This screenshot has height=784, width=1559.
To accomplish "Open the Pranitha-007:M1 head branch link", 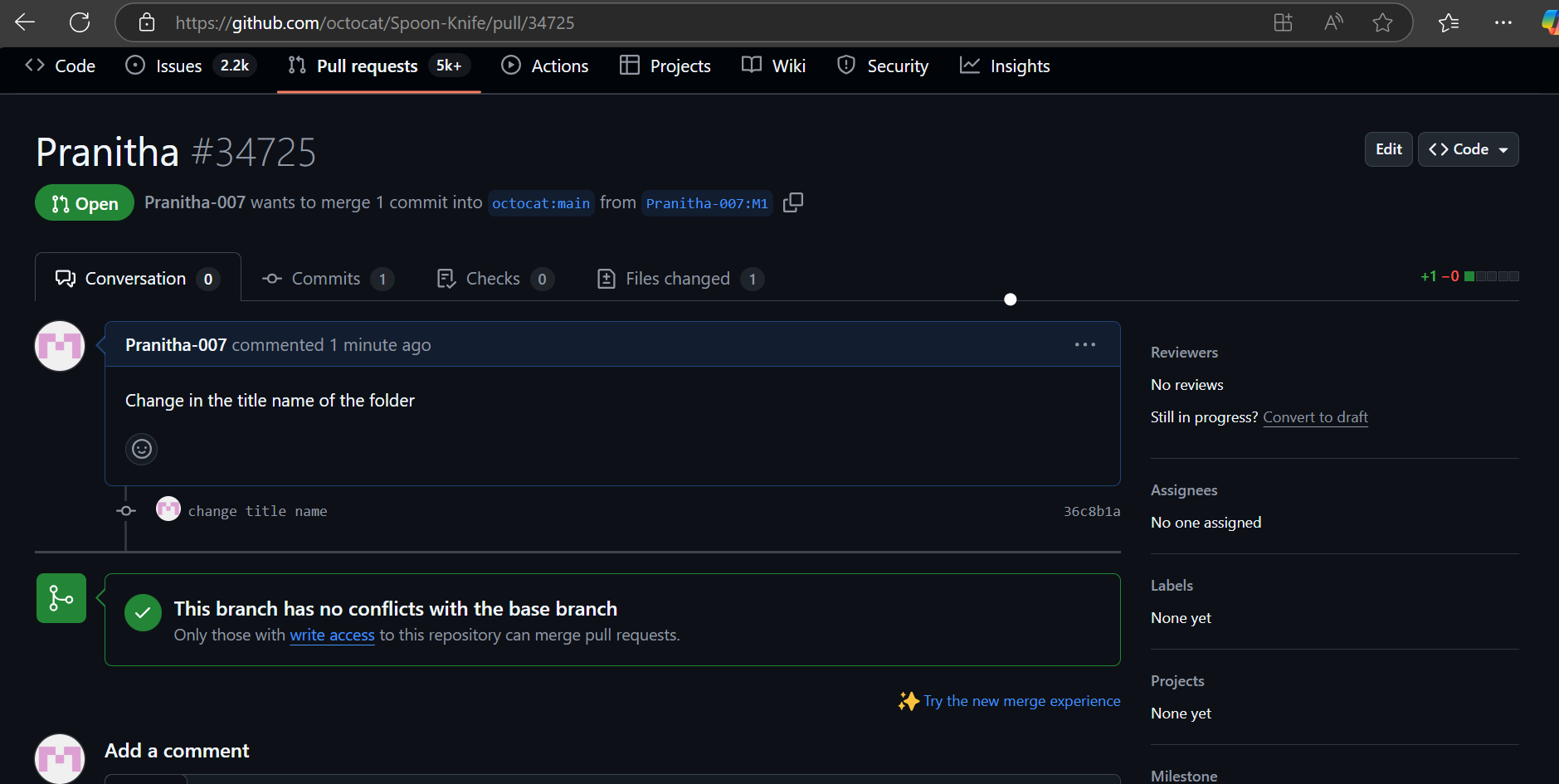I will pyautogui.click(x=707, y=203).
